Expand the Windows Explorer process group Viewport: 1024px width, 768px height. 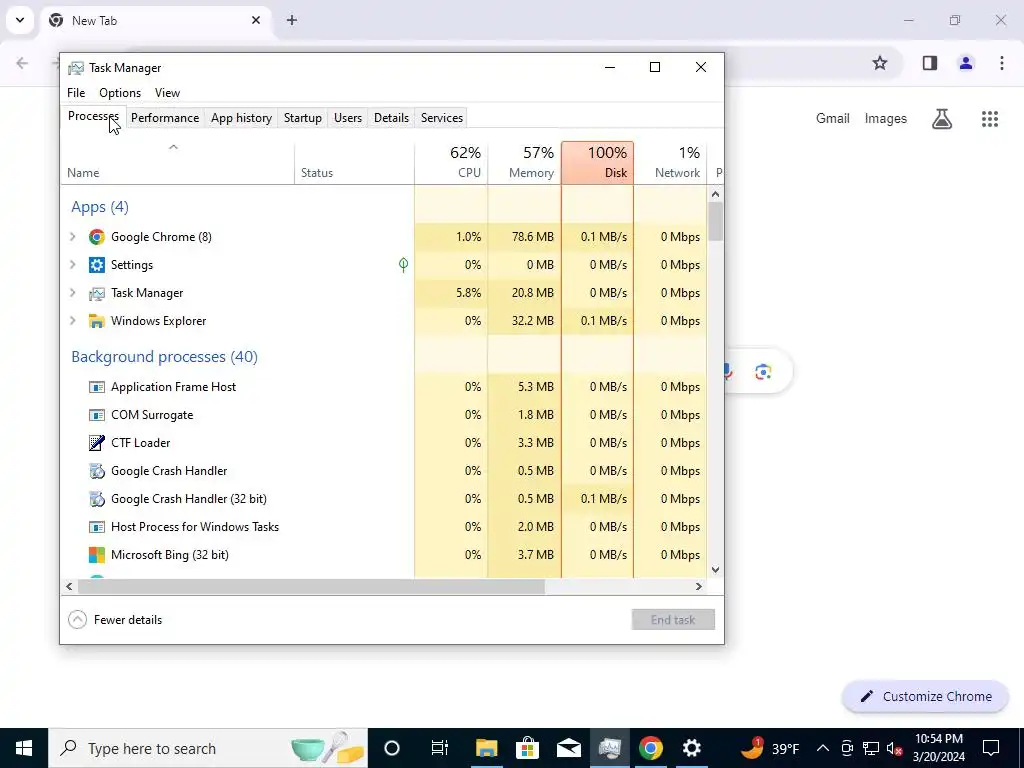coord(73,321)
